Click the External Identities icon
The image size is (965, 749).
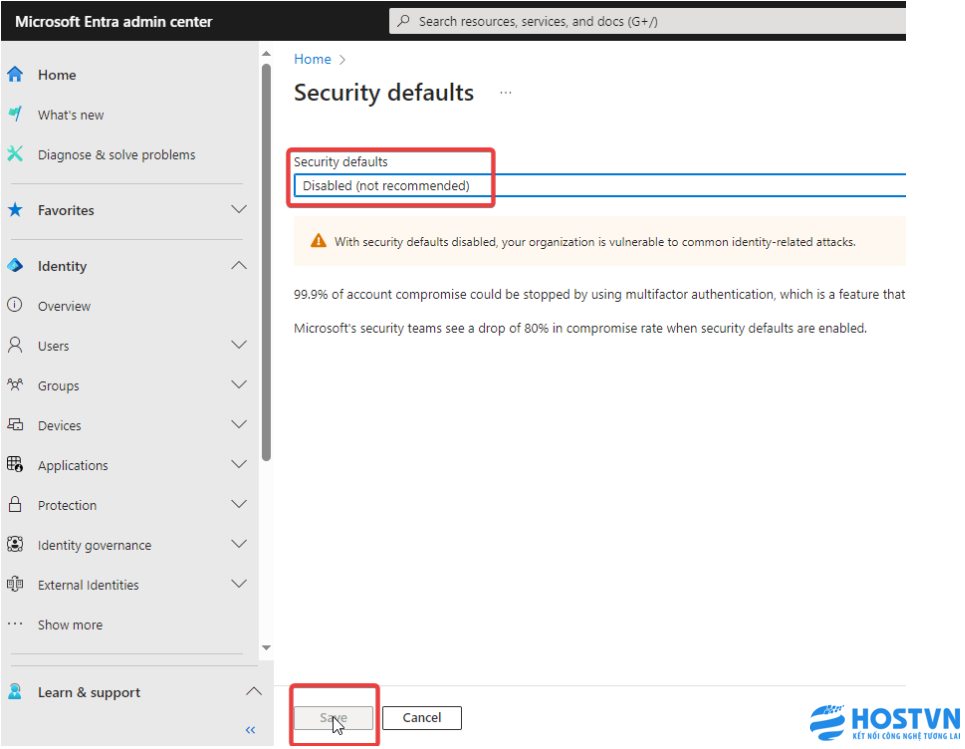coord(15,584)
